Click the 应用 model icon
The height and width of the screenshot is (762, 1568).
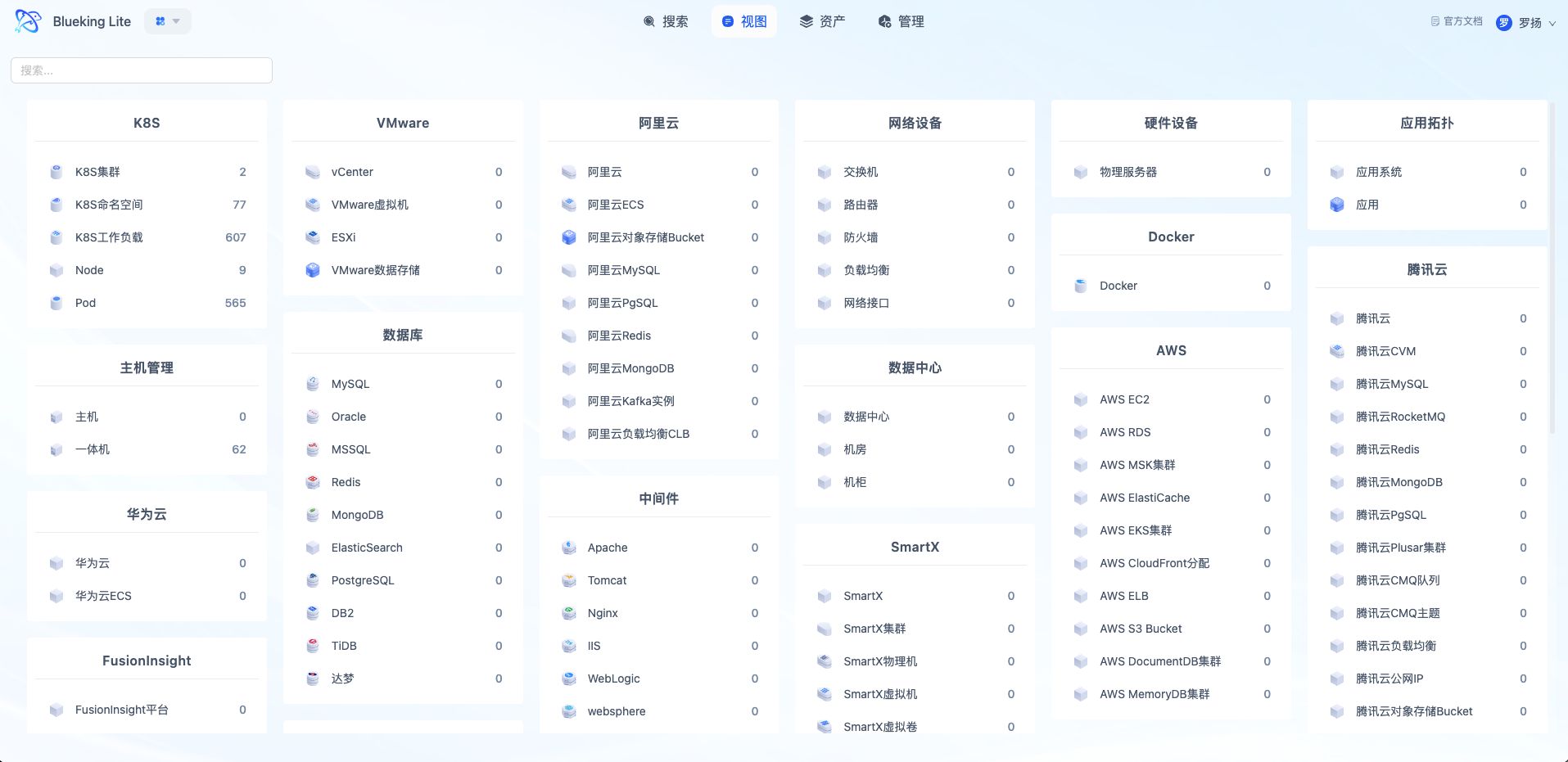1337,205
